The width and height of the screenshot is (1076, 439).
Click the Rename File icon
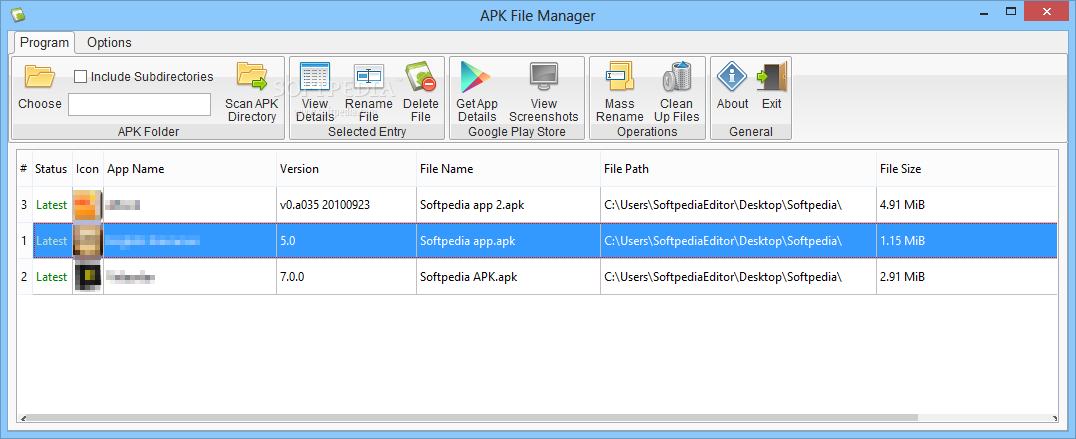(x=368, y=77)
